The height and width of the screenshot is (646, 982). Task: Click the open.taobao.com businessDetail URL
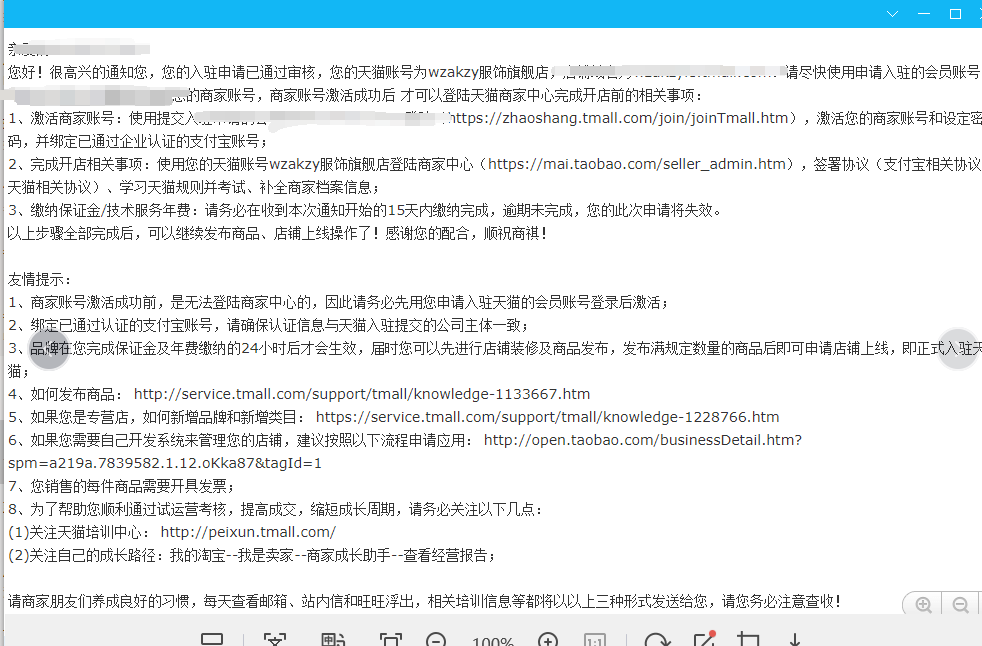click(643, 440)
